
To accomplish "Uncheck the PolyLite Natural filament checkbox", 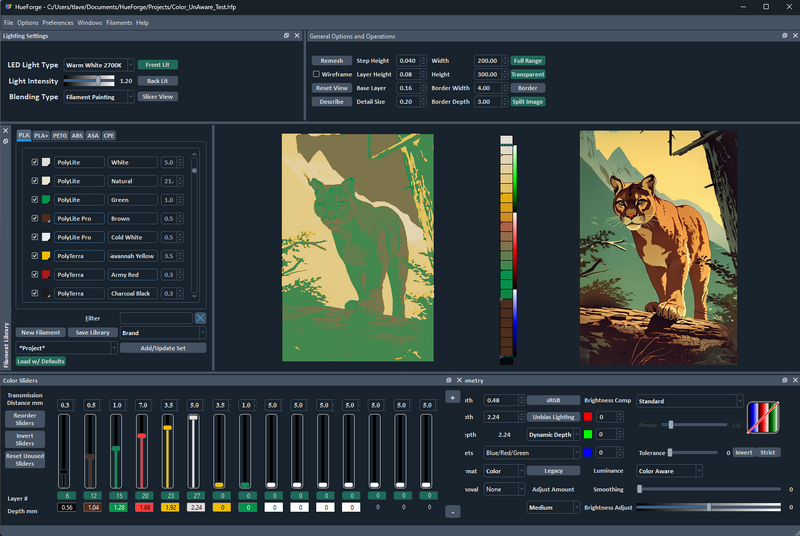I will tap(35, 181).
